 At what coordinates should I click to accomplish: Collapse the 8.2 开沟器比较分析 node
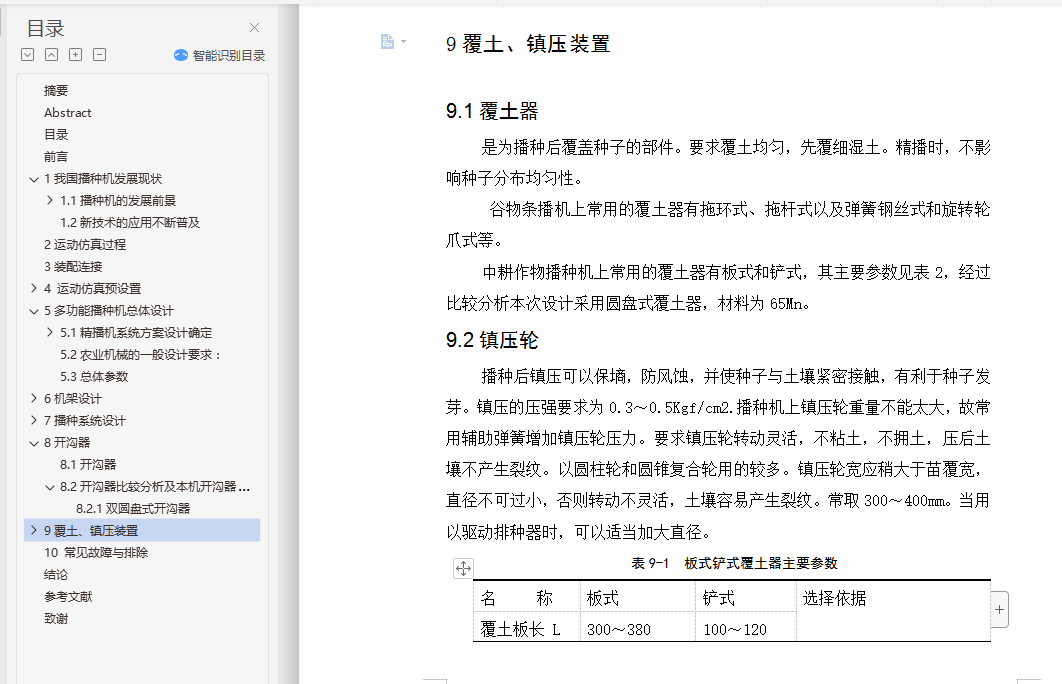49,487
